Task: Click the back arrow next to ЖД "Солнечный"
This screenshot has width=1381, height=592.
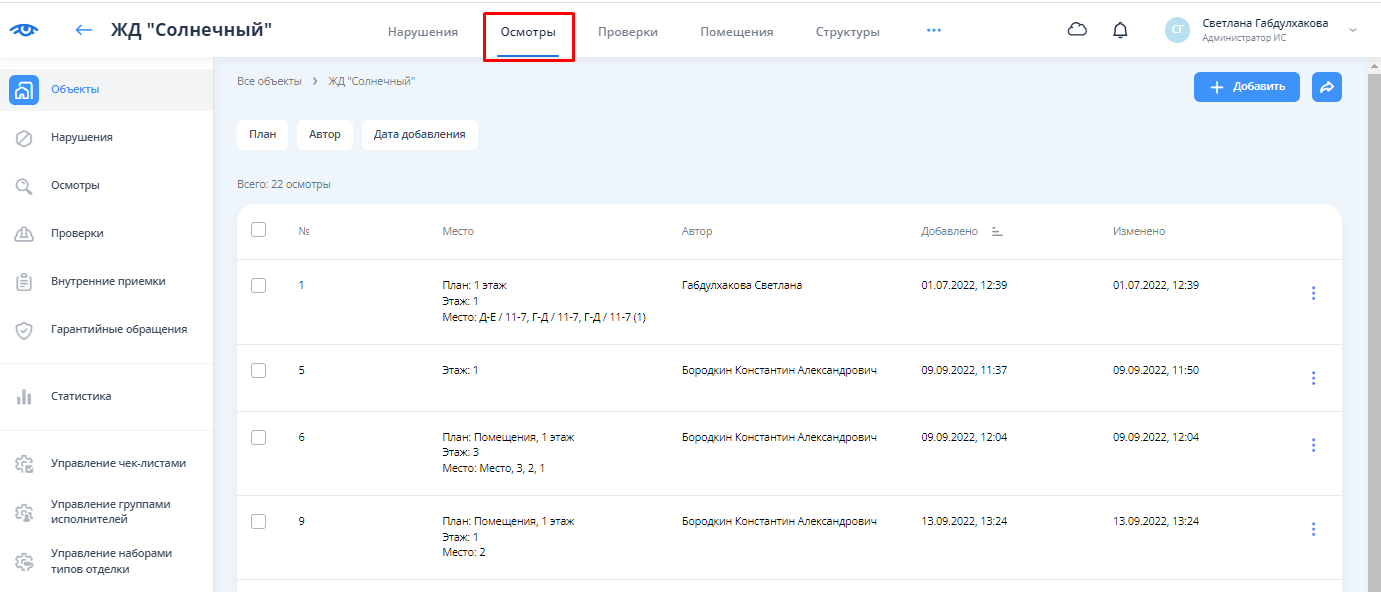Action: click(x=84, y=30)
